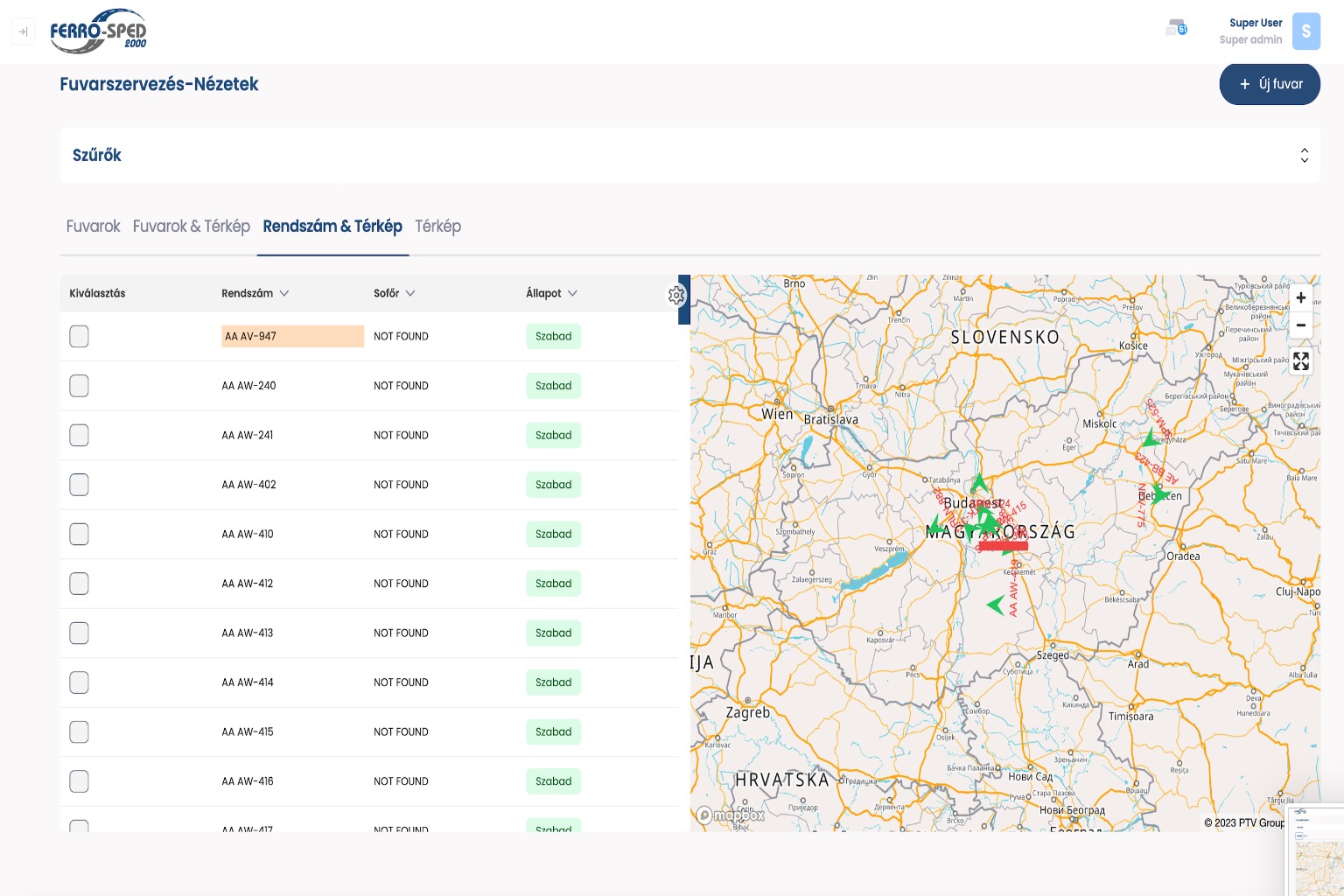Switch to the Fuvarok tab
This screenshot has height=896, width=1344.
tap(93, 227)
